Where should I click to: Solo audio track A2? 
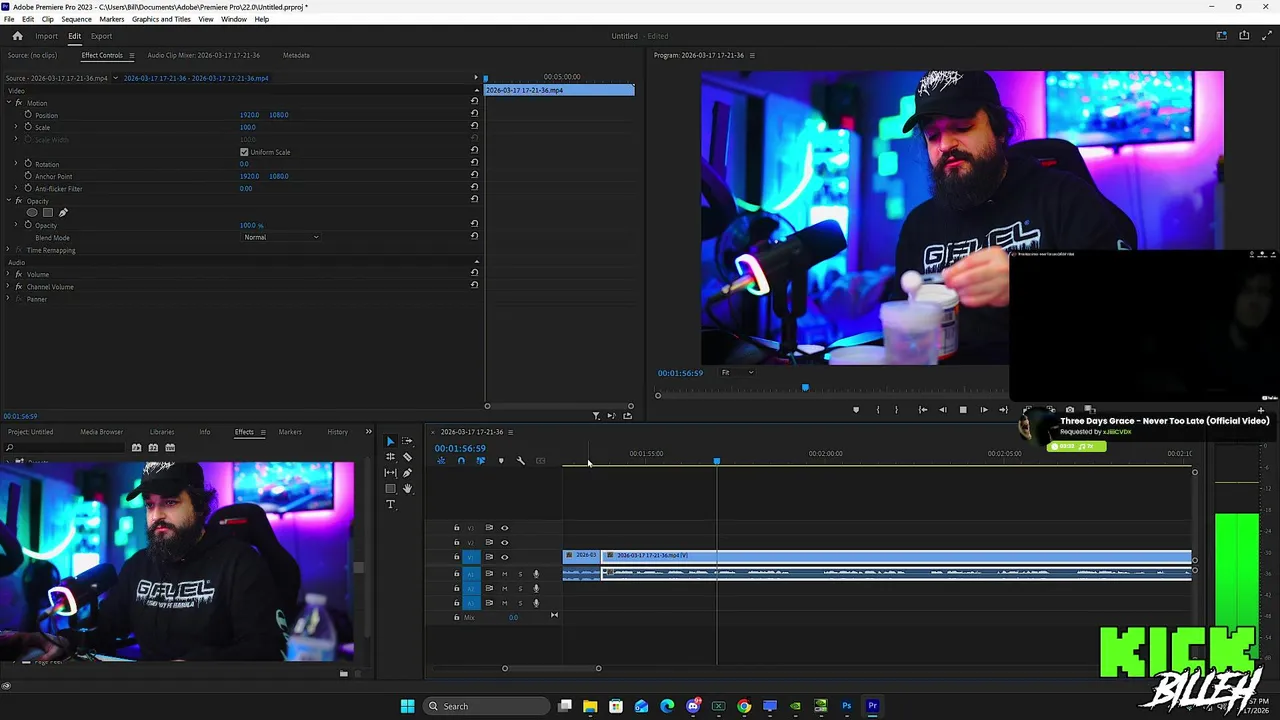pos(520,589)
